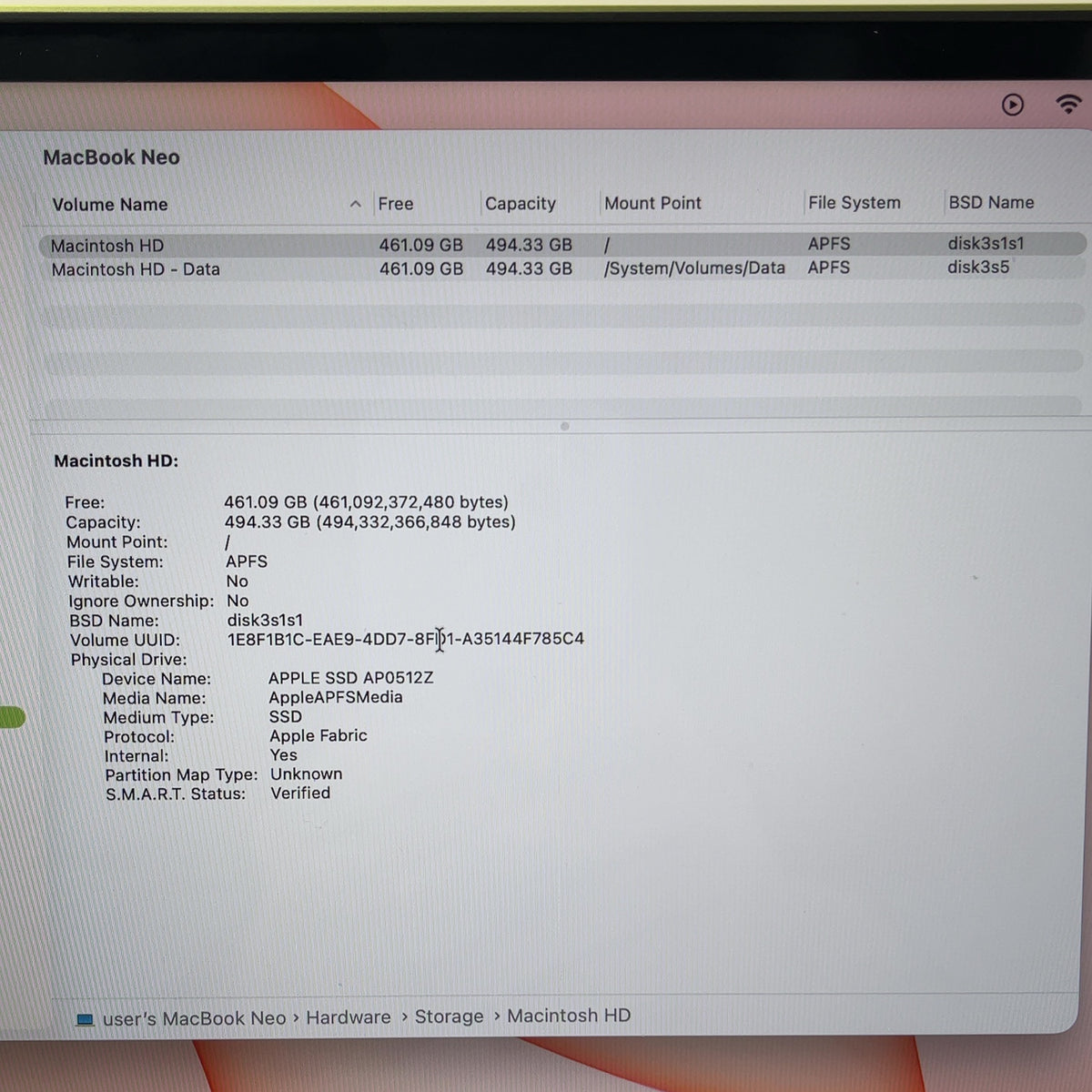This screenshot has height=1092, width=1092.
Task: Click the Capacity value 494.33 GB in details
Action: point(370,522)
